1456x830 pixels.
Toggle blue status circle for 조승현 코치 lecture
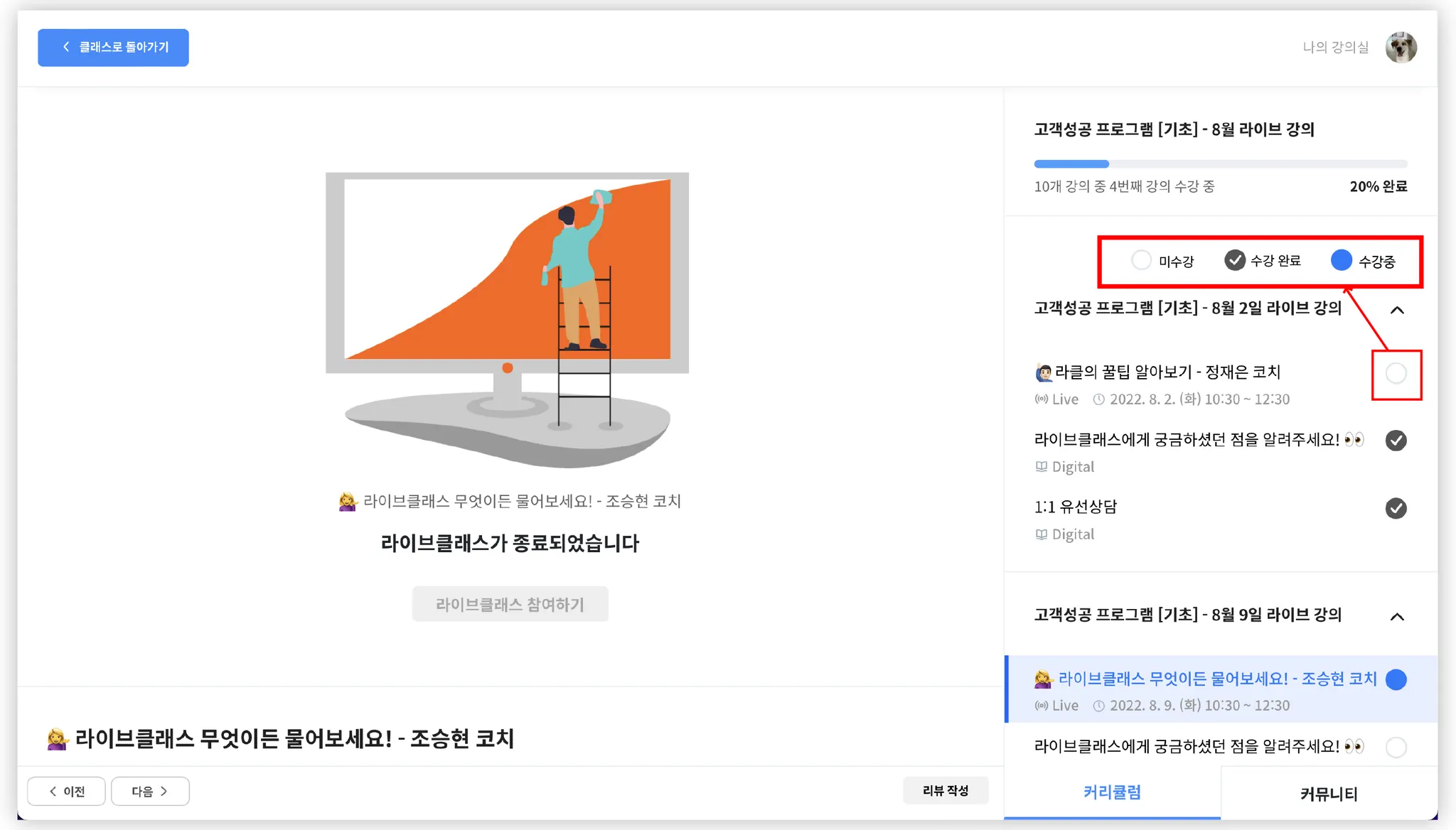pyautogui.click(x=1396, y=679)
